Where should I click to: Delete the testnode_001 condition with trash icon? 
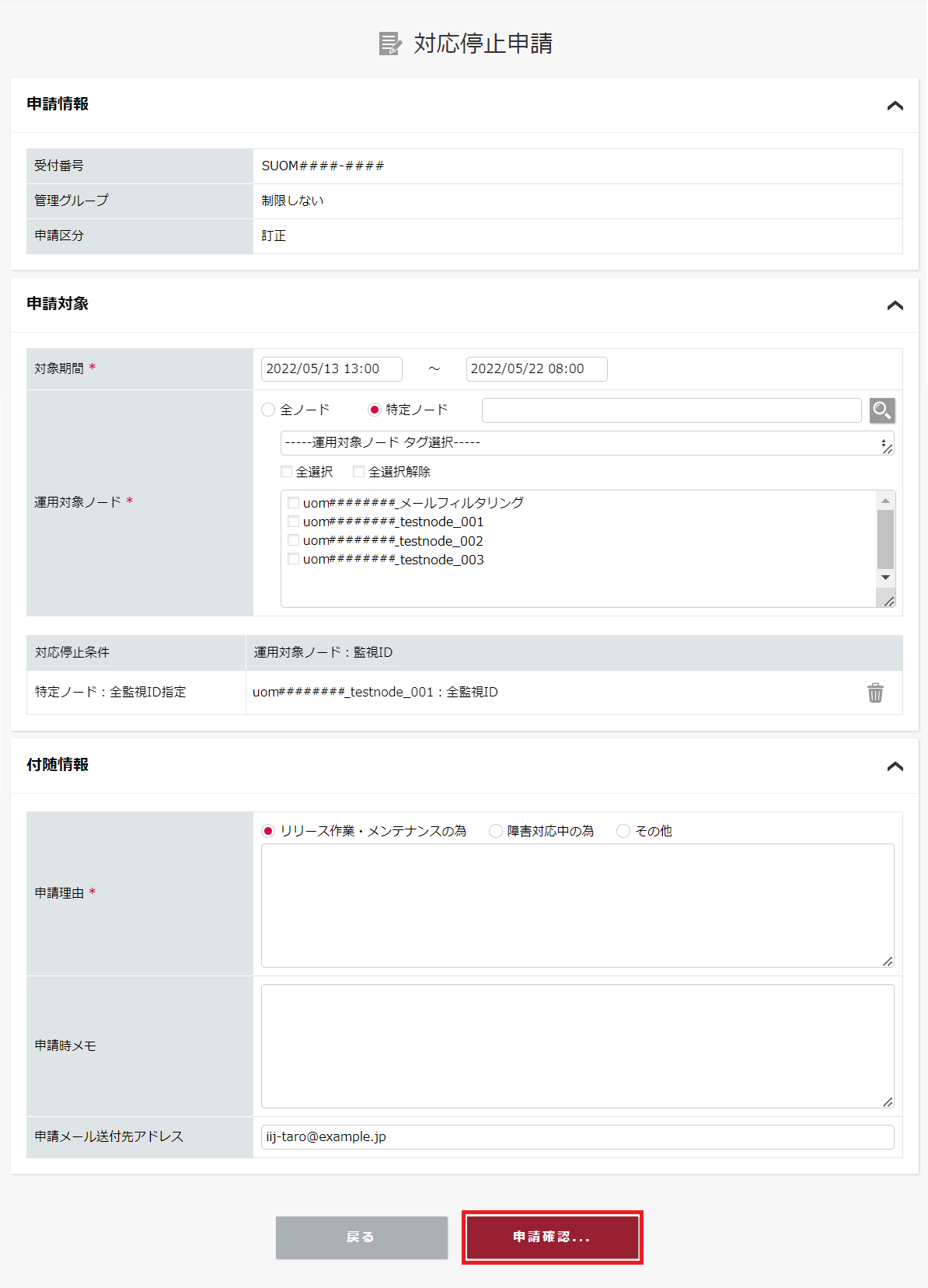875,693
